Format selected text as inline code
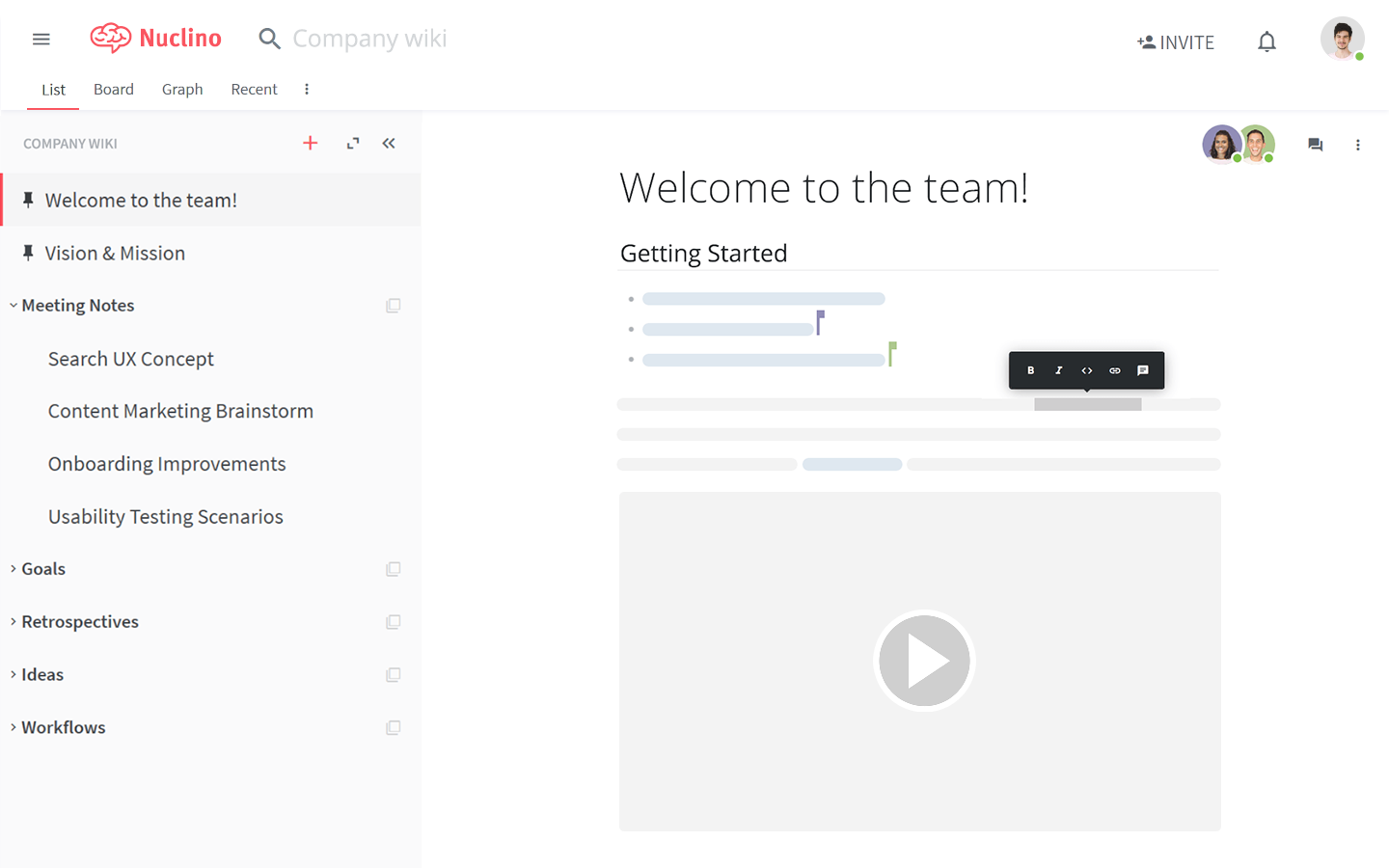The width and height of the screenshot is (1389, 868). 1086,369
